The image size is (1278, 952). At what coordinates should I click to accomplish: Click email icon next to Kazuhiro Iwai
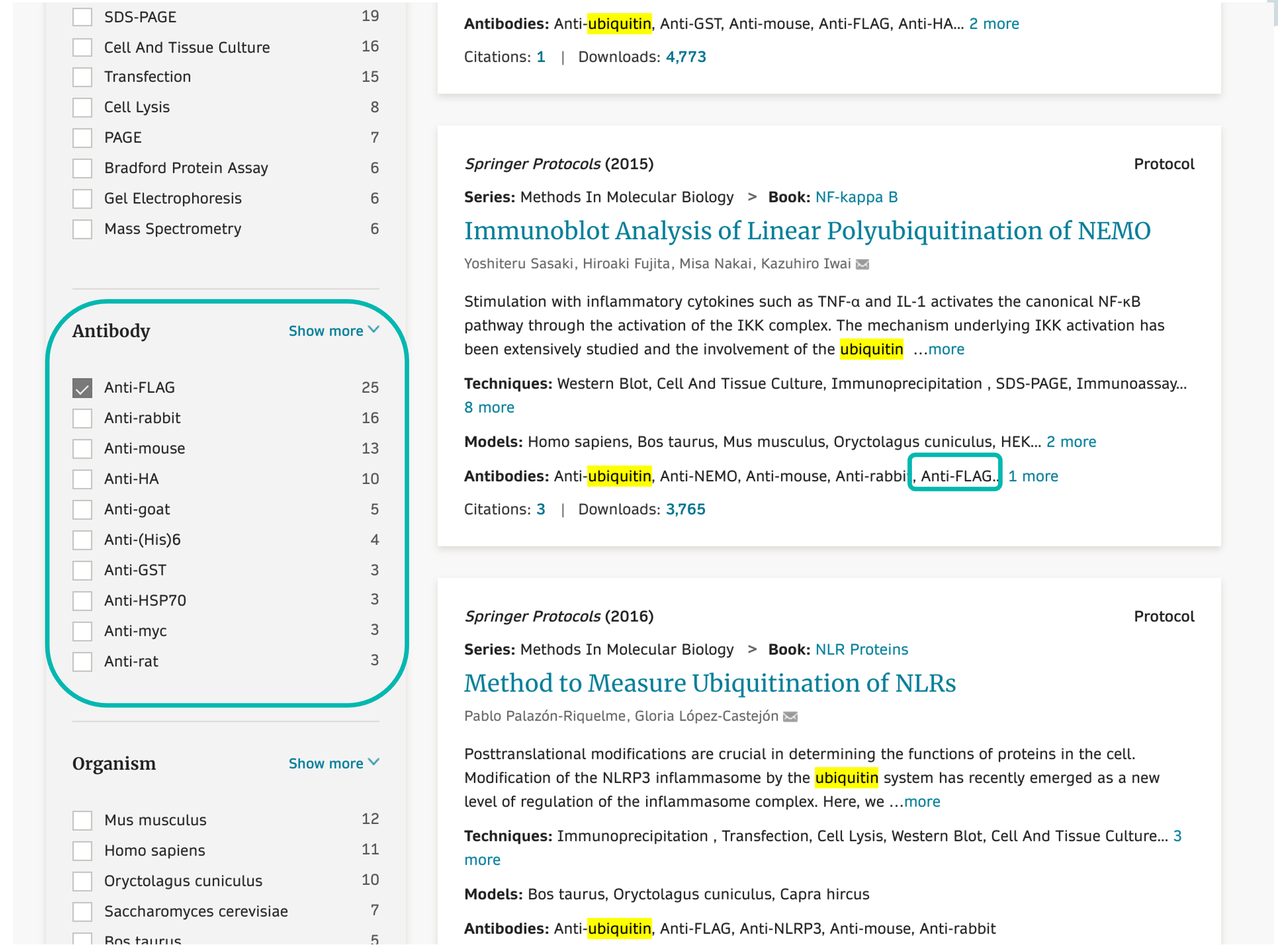point(862,264)
